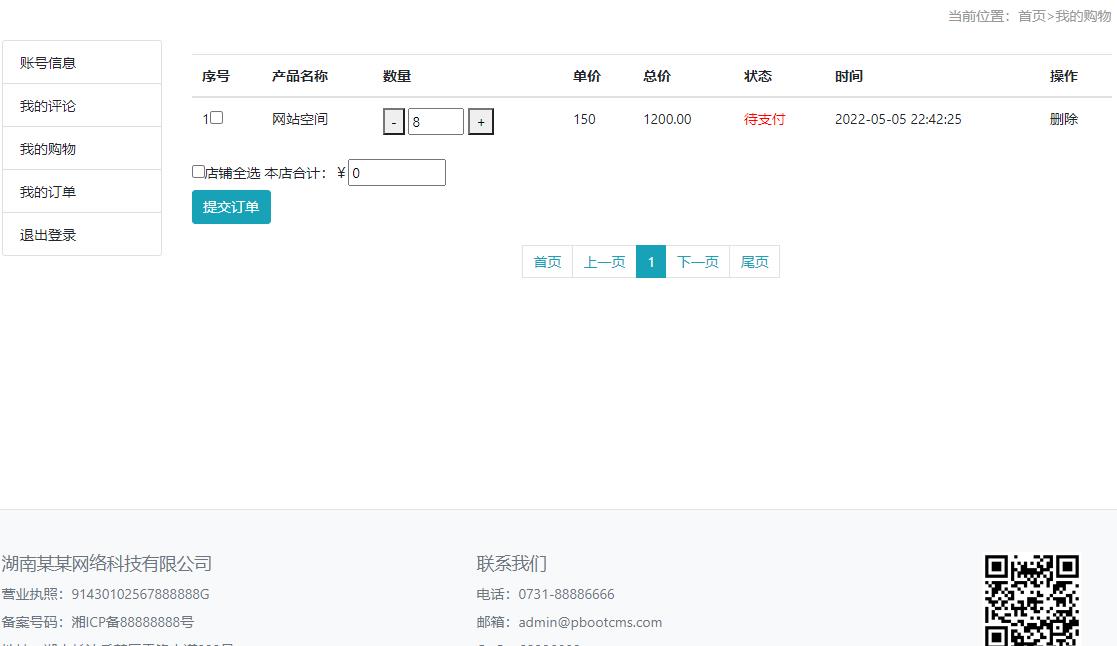Image resolution: width=1117 pixels, height=646 pixels.
Task: Tick the checkbox for item 1
Action: pos(216,118)
